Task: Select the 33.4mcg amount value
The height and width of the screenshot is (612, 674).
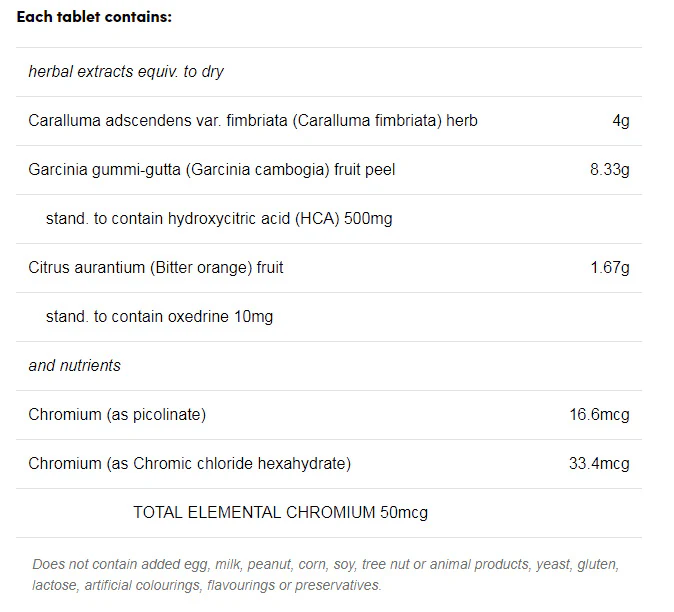Action: 600,464
